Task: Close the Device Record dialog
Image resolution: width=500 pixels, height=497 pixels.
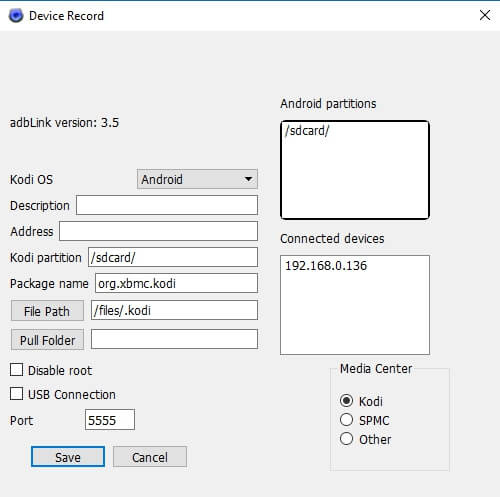Action: (485, 15)
